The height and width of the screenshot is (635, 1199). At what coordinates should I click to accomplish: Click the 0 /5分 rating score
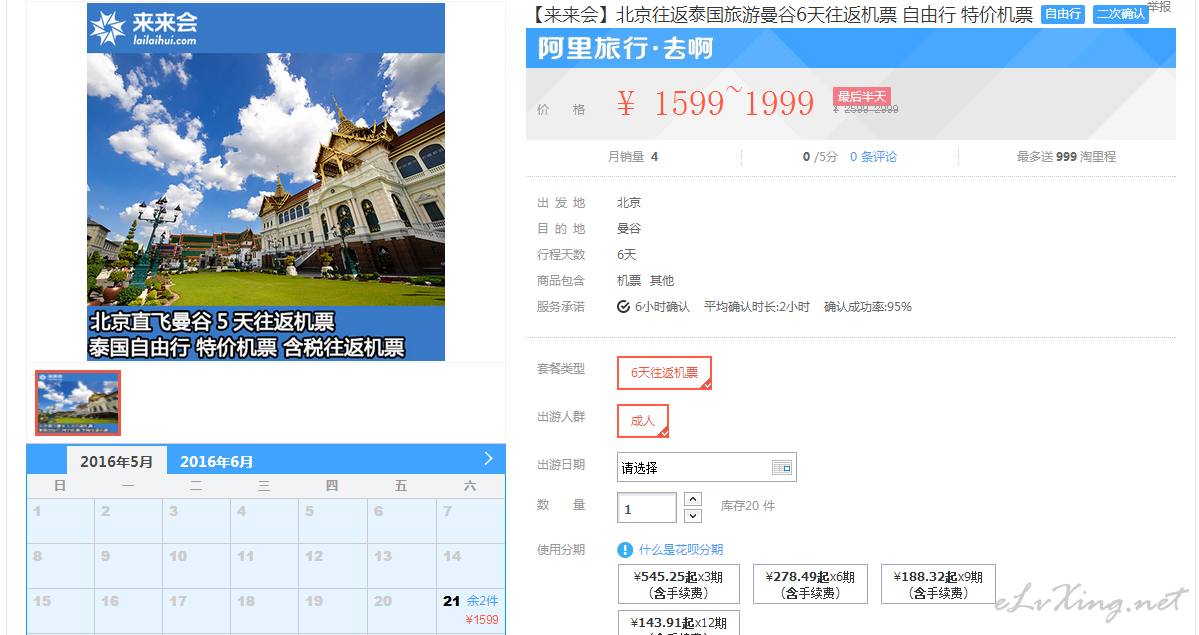(820, 157)
